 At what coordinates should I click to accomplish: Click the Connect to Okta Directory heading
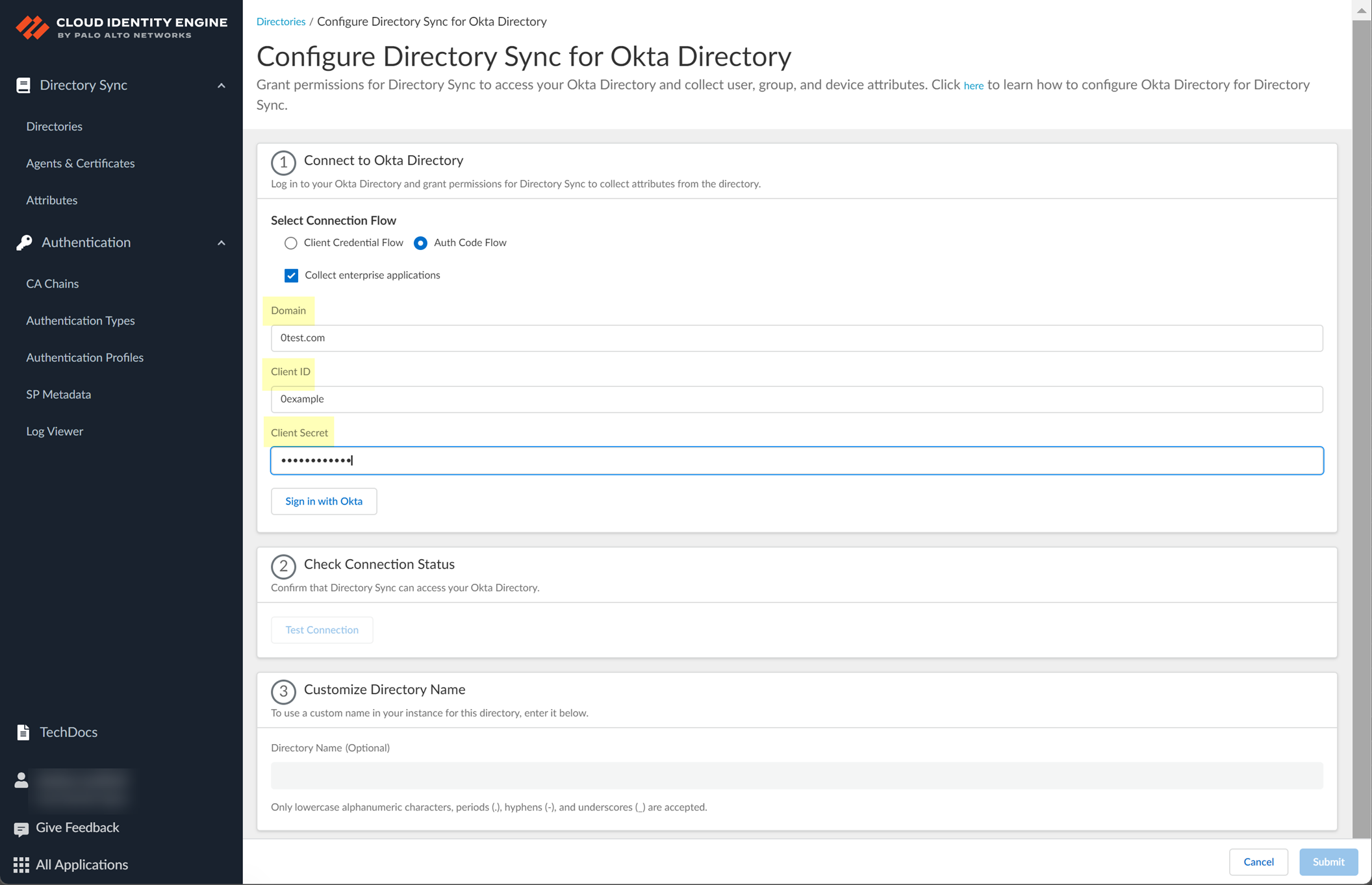point(383,160)
